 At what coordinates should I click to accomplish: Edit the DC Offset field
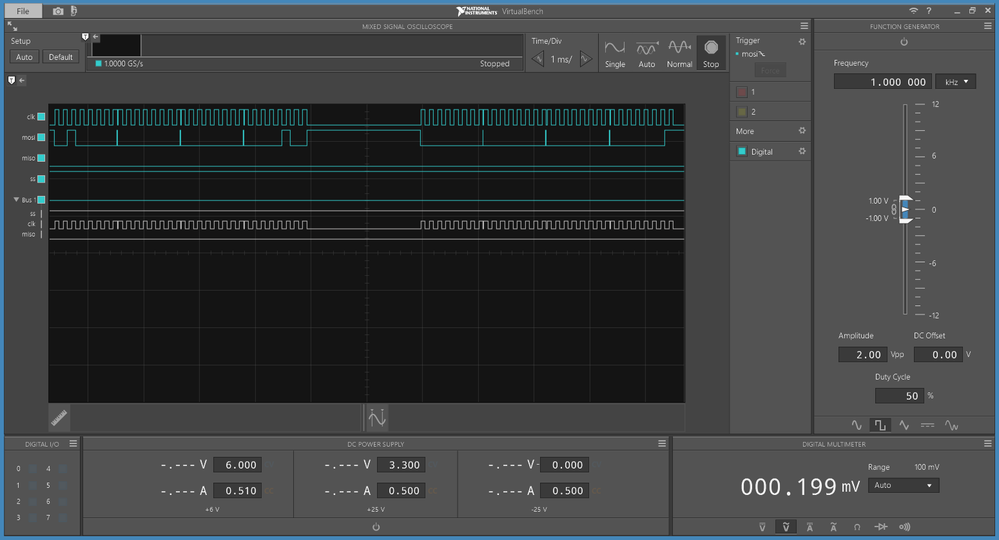[x=938, y=355]
